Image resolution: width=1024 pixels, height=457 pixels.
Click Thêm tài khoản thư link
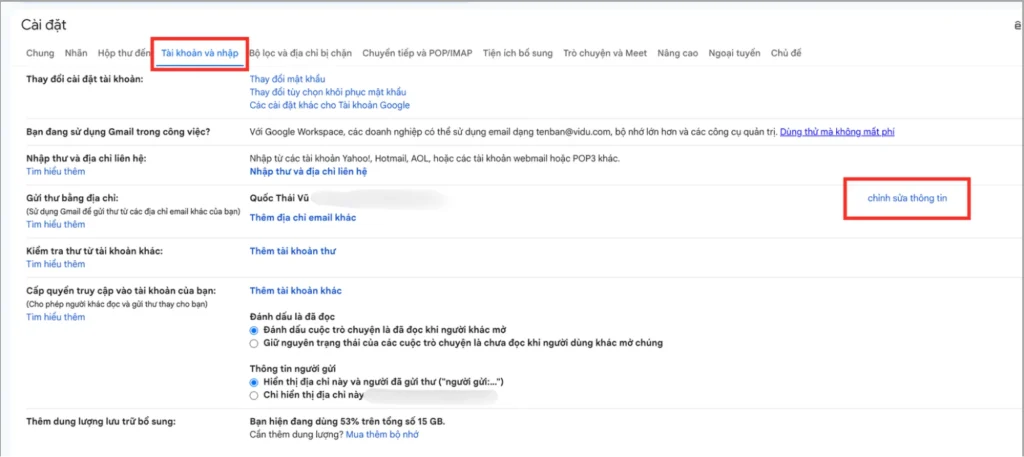[x=293, y=251]
